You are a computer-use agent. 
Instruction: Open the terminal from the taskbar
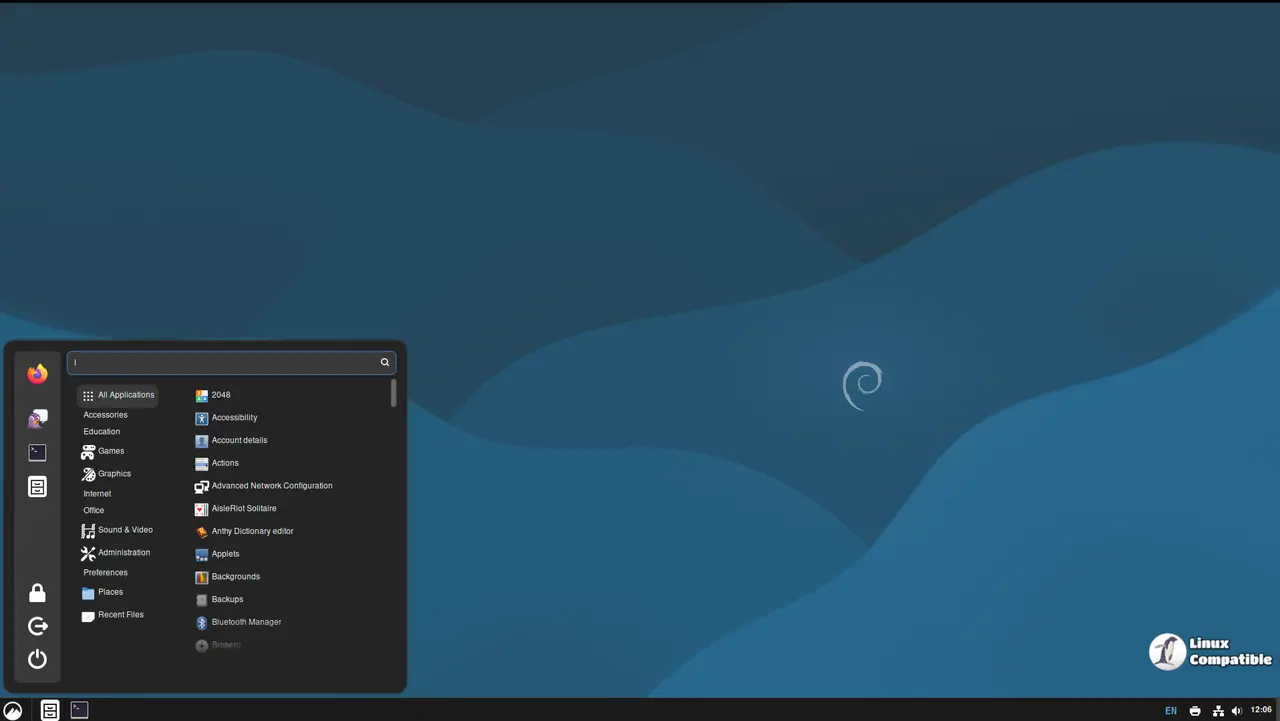pyautogui.click(x=79, y=710)
